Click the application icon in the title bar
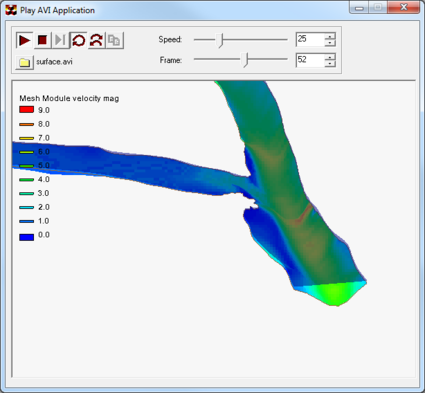Image resolution: width=425 pixels, height=393 pixels. pyautogui.click(x=11, y=10)
